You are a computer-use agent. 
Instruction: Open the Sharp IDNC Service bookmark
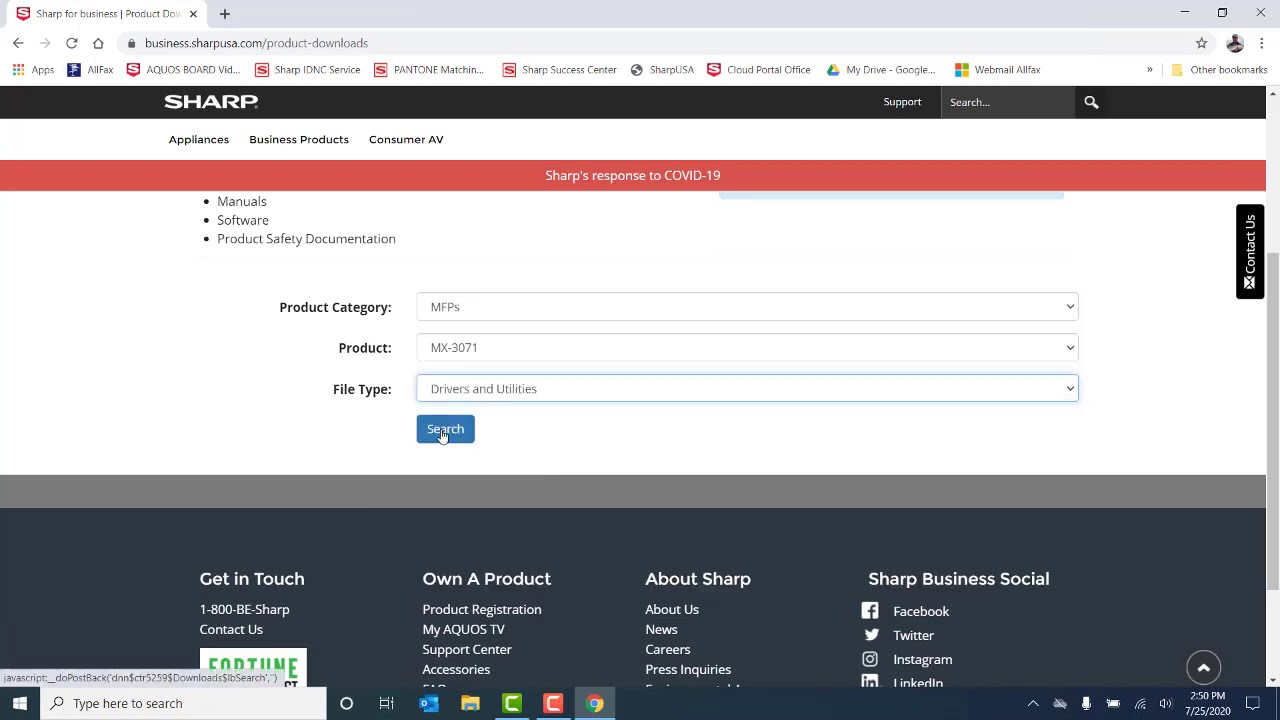tap(307, 70)
